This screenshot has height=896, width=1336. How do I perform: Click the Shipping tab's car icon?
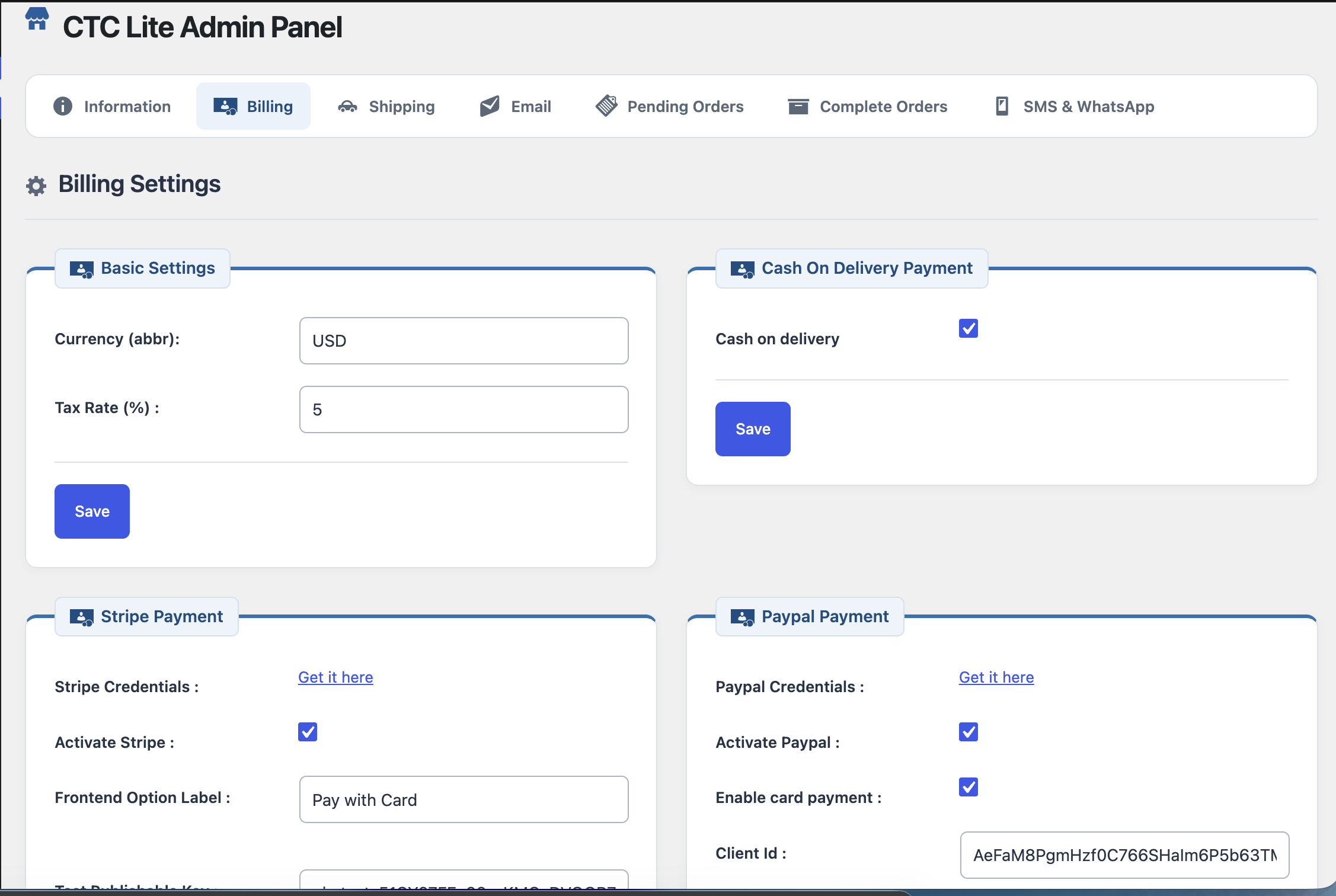tap(347, 107)
